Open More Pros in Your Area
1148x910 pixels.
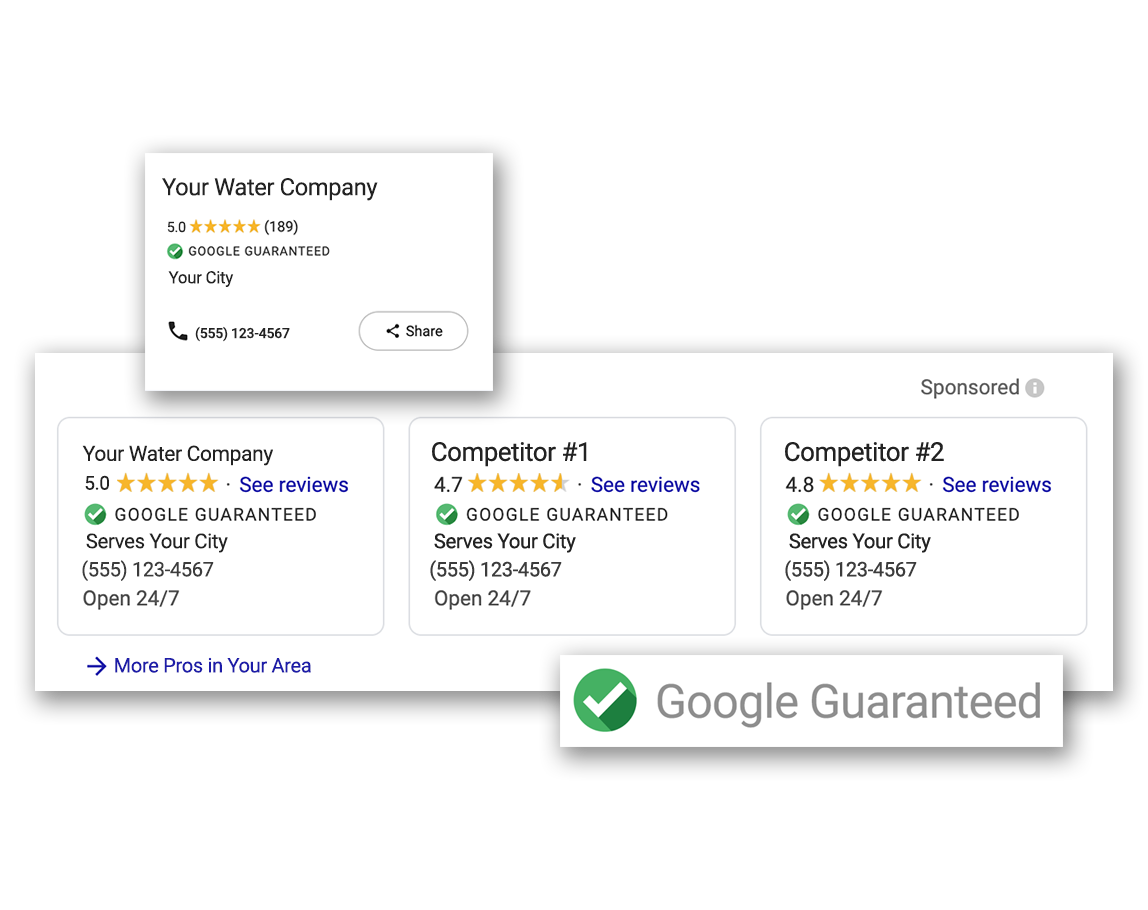tap(212, 665)
